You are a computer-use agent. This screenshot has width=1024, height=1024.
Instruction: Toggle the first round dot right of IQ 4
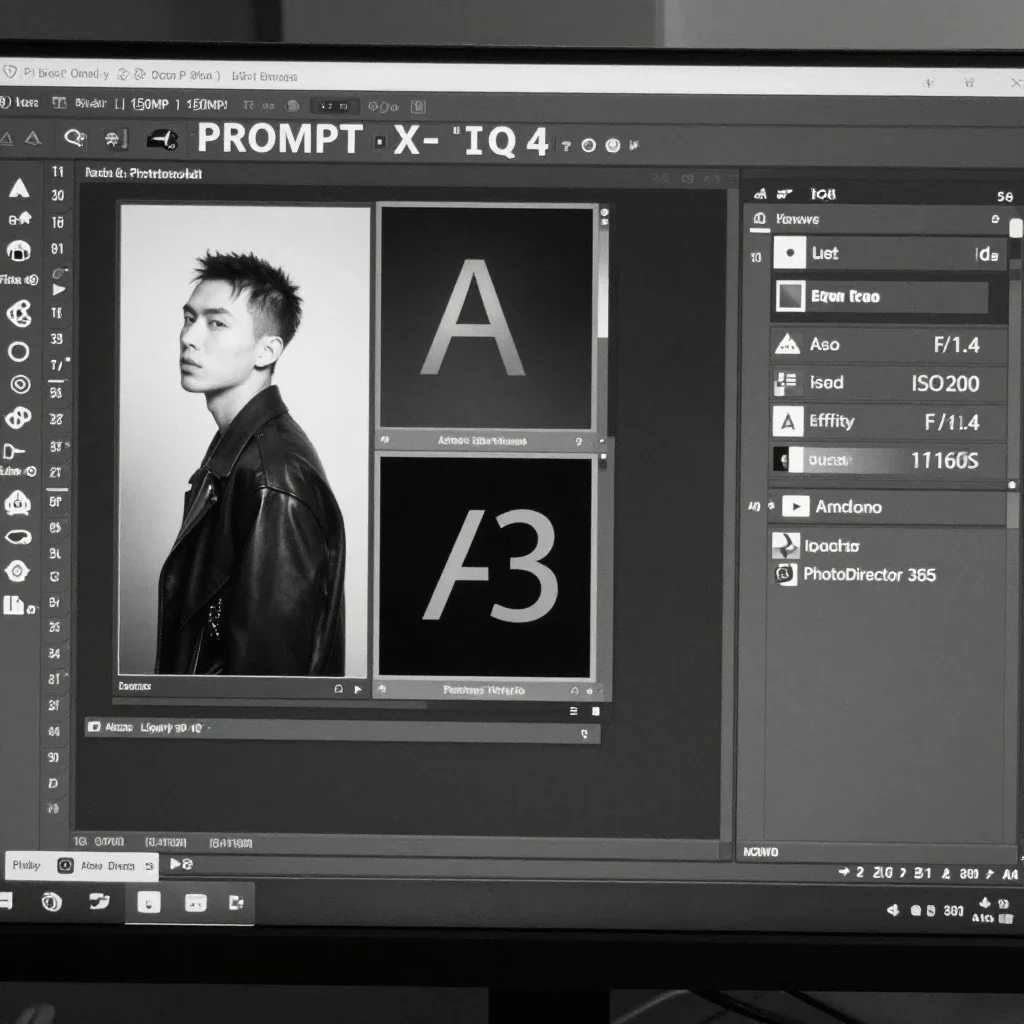point(588,146)
